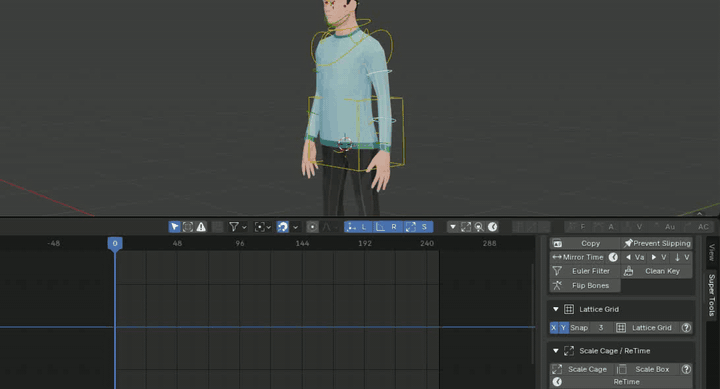Viewport: 720px width, 389px height.
Task: Click the dimmed V button in graph header
Action: [x=634, y=227]
